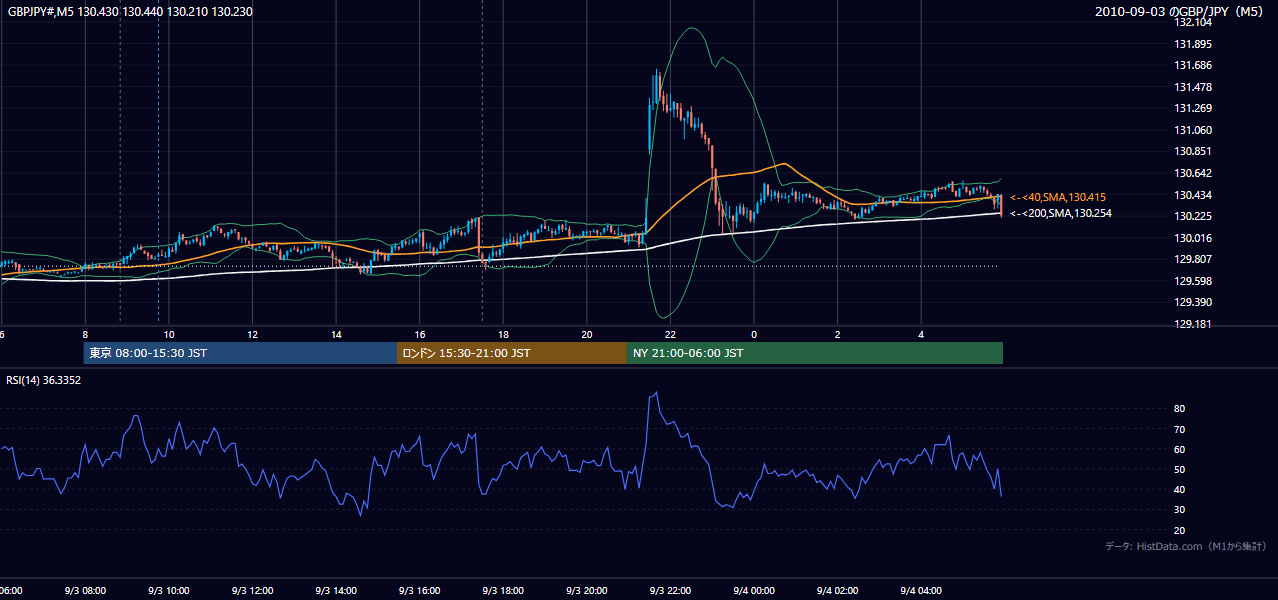Click RSI axis level 20
The image size is (1278, 600).
pyautogui.click(x=1179, y=530)
